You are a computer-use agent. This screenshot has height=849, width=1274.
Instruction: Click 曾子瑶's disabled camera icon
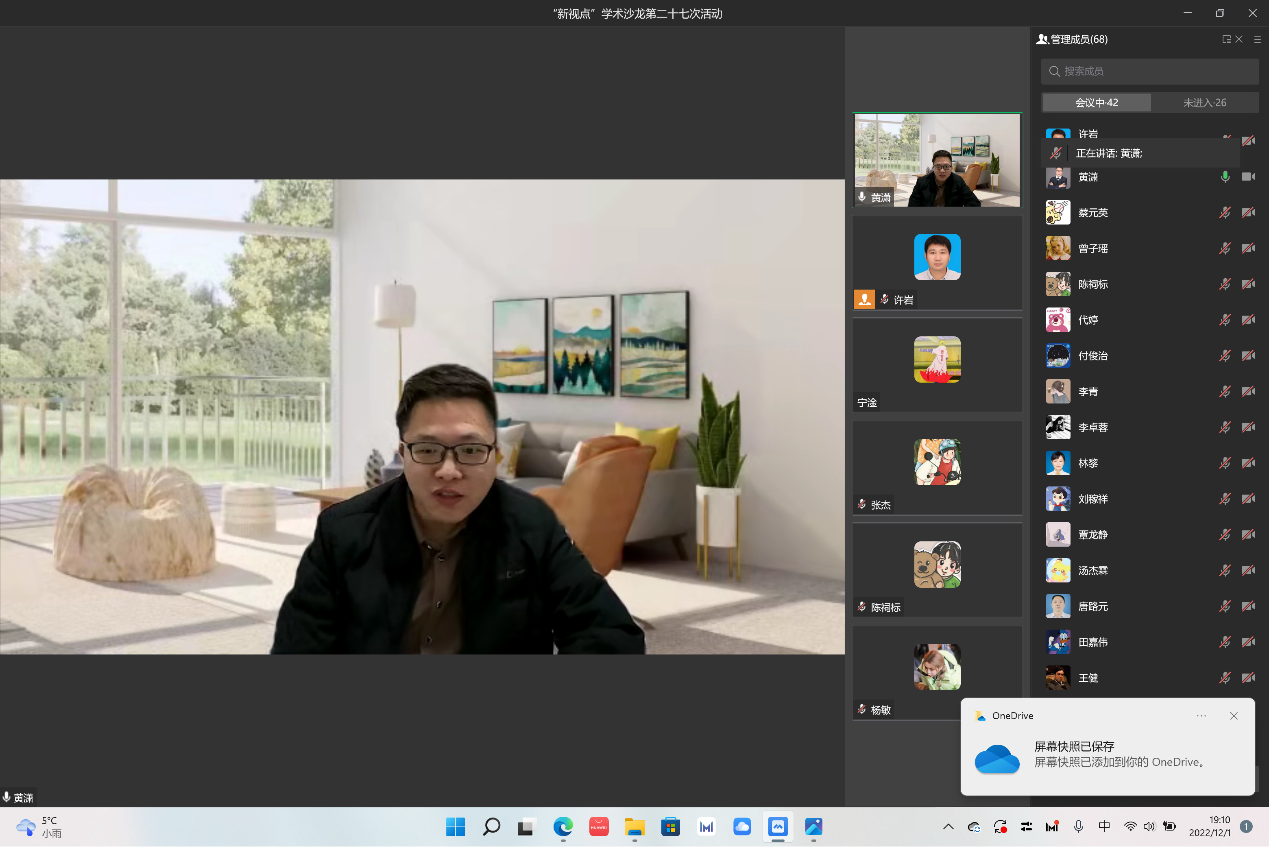[1248, 248]
